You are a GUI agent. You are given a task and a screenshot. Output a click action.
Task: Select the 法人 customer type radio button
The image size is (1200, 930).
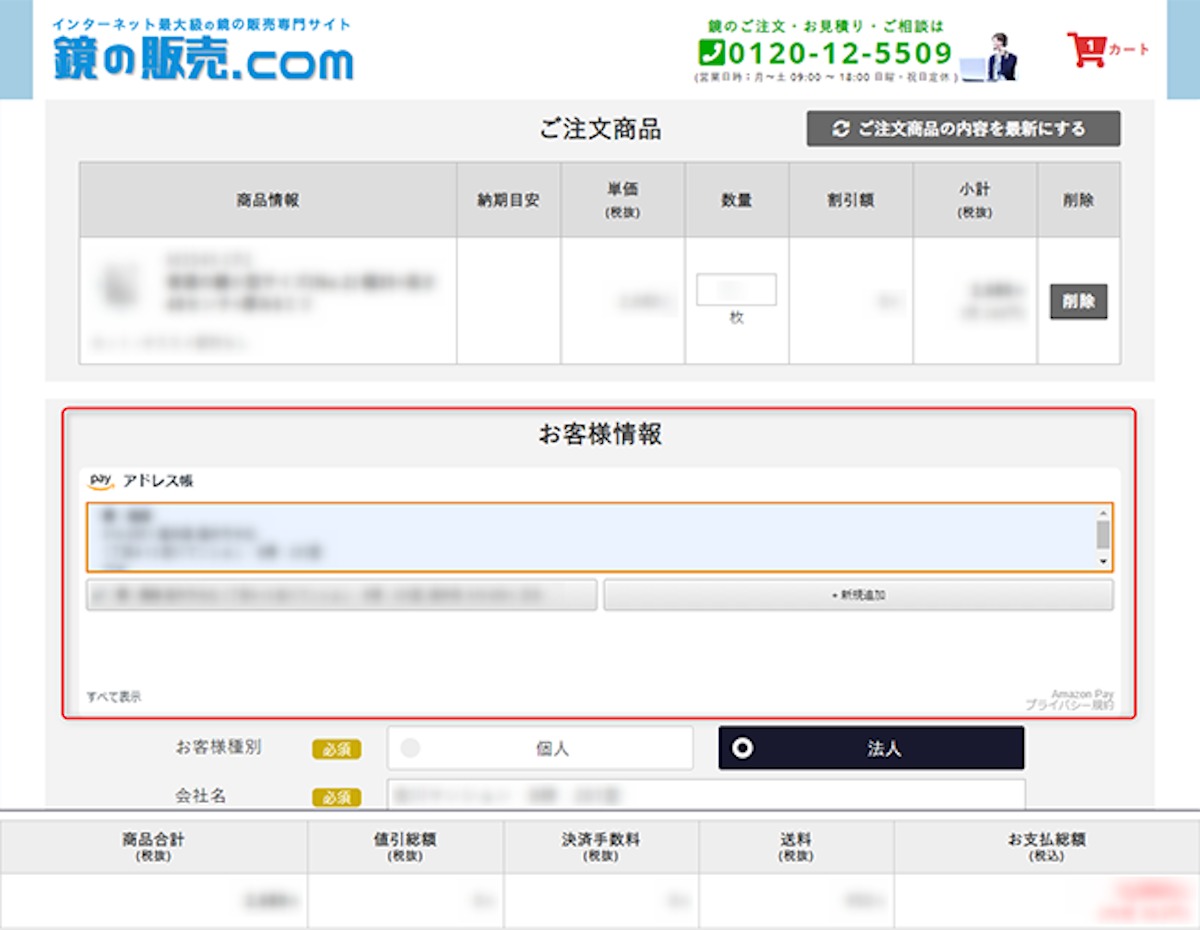pyautogui.click(x=743, y=748)
